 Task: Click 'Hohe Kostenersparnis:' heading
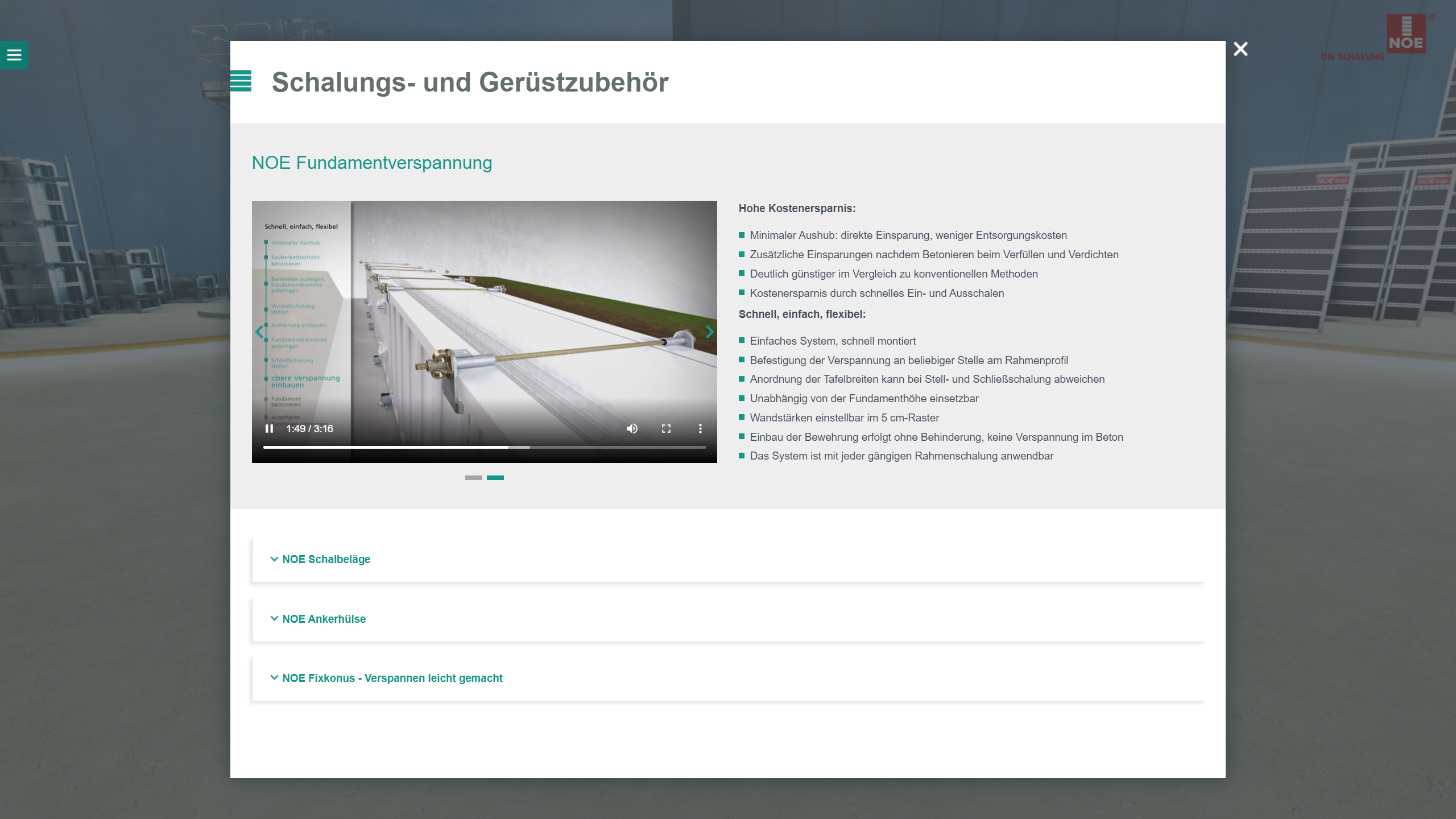[797, 209]
